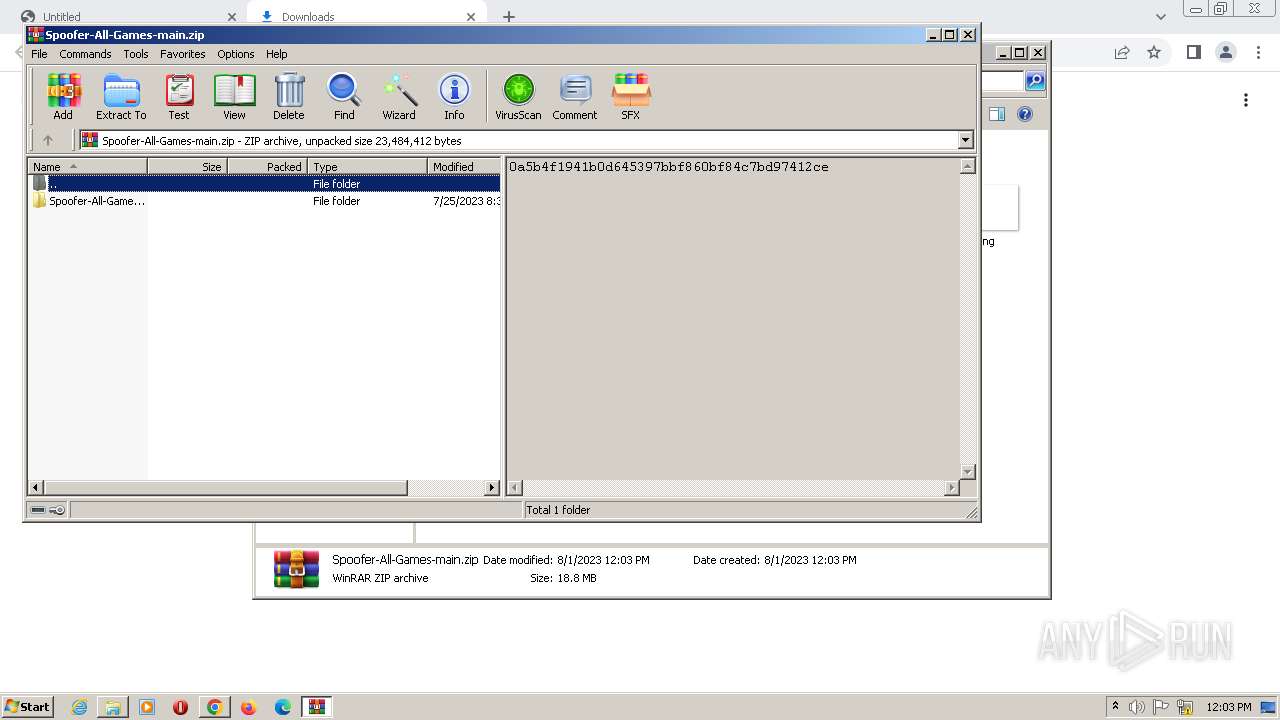Toggle the Chrome side panel icon
1280x720 pixels.
click(x=1193, y=52)
